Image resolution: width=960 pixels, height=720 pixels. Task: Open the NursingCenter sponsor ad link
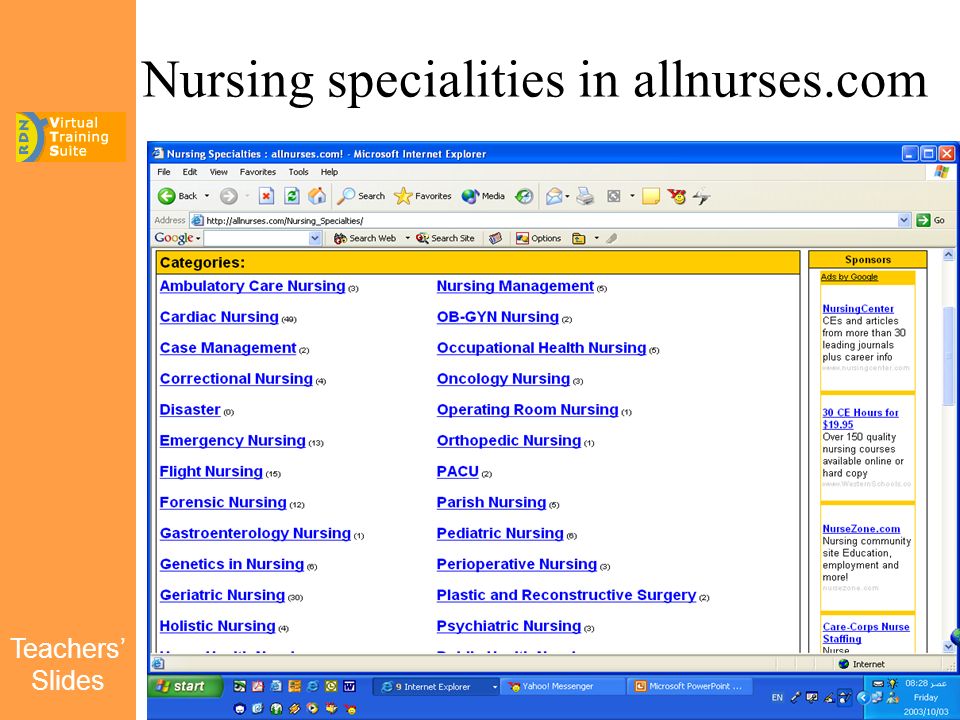point(858,309)
